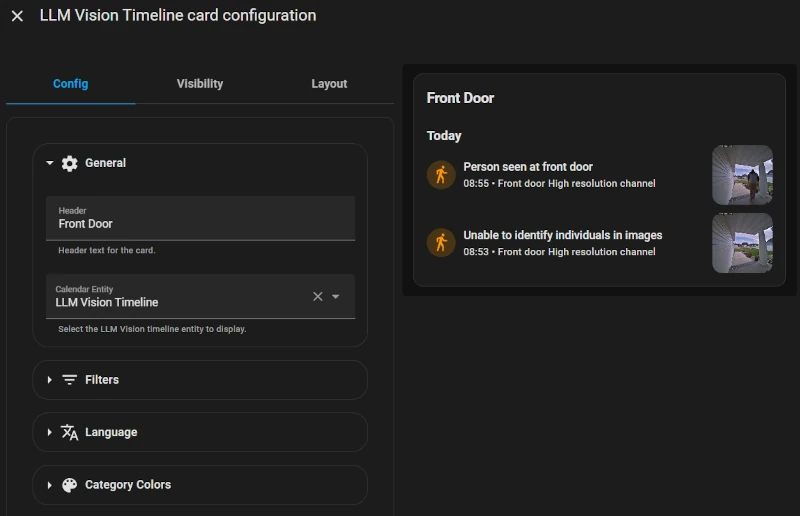Close the card configuration dialog
Viewport: 800px width, 516px height.
click(x=17, y=16)
